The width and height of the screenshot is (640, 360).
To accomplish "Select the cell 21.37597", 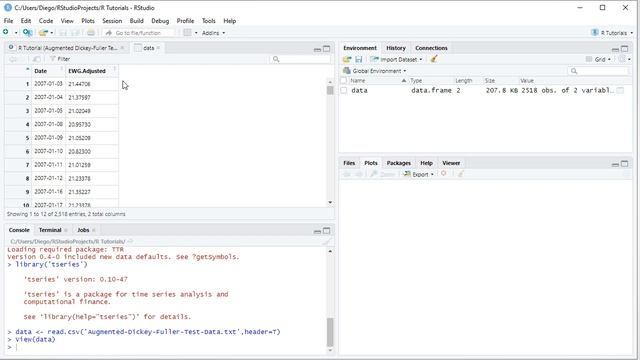I will (x=92, y=98).
